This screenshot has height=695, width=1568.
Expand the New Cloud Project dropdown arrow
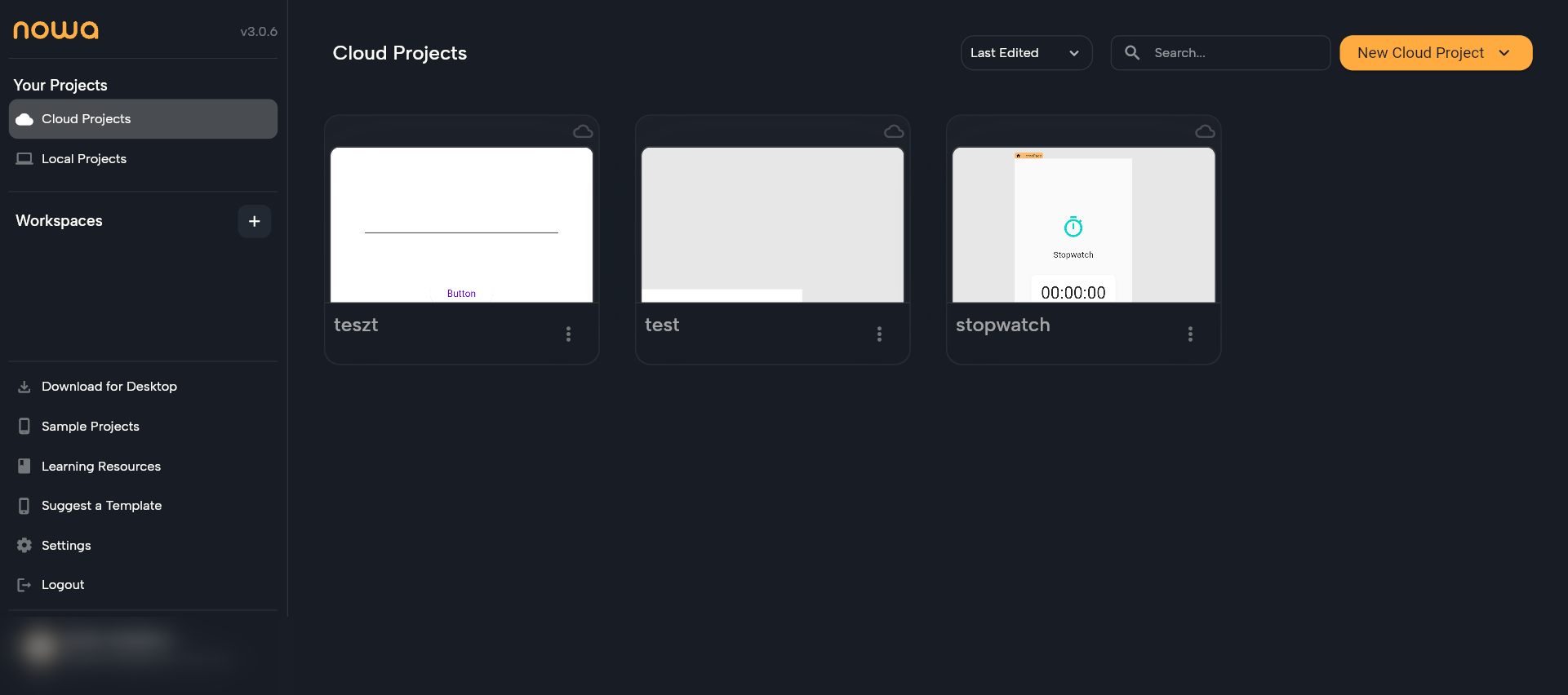(x=1504, y=53)
